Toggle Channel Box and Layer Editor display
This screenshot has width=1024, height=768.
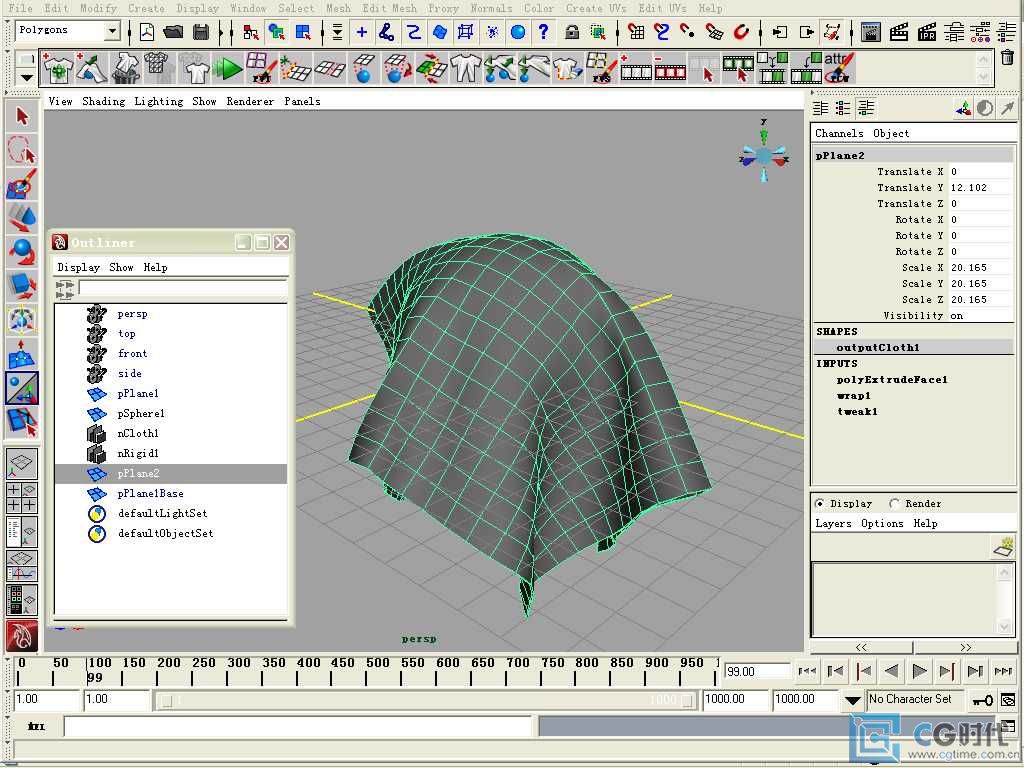pyautogui.click(x=866, y=108)
